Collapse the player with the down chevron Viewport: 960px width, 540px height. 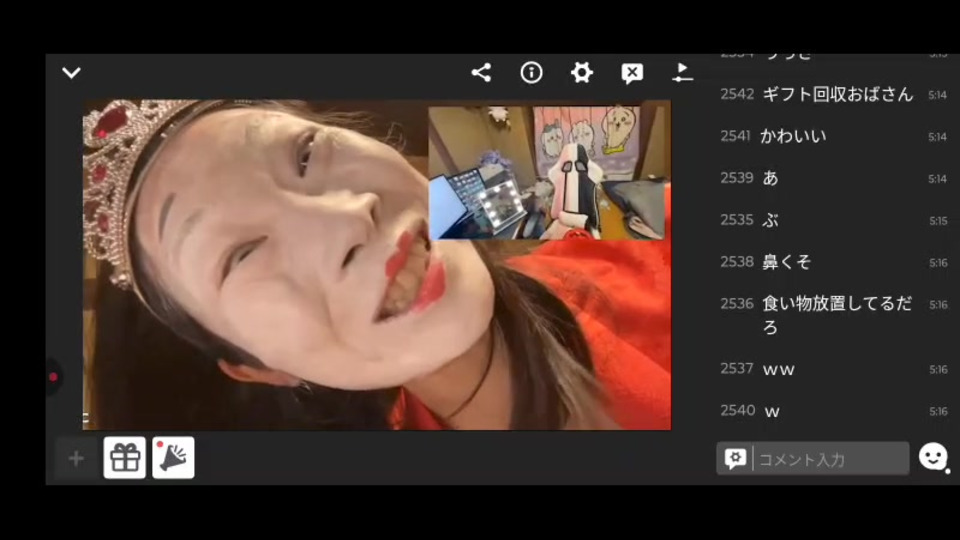(x=72, y=73)
